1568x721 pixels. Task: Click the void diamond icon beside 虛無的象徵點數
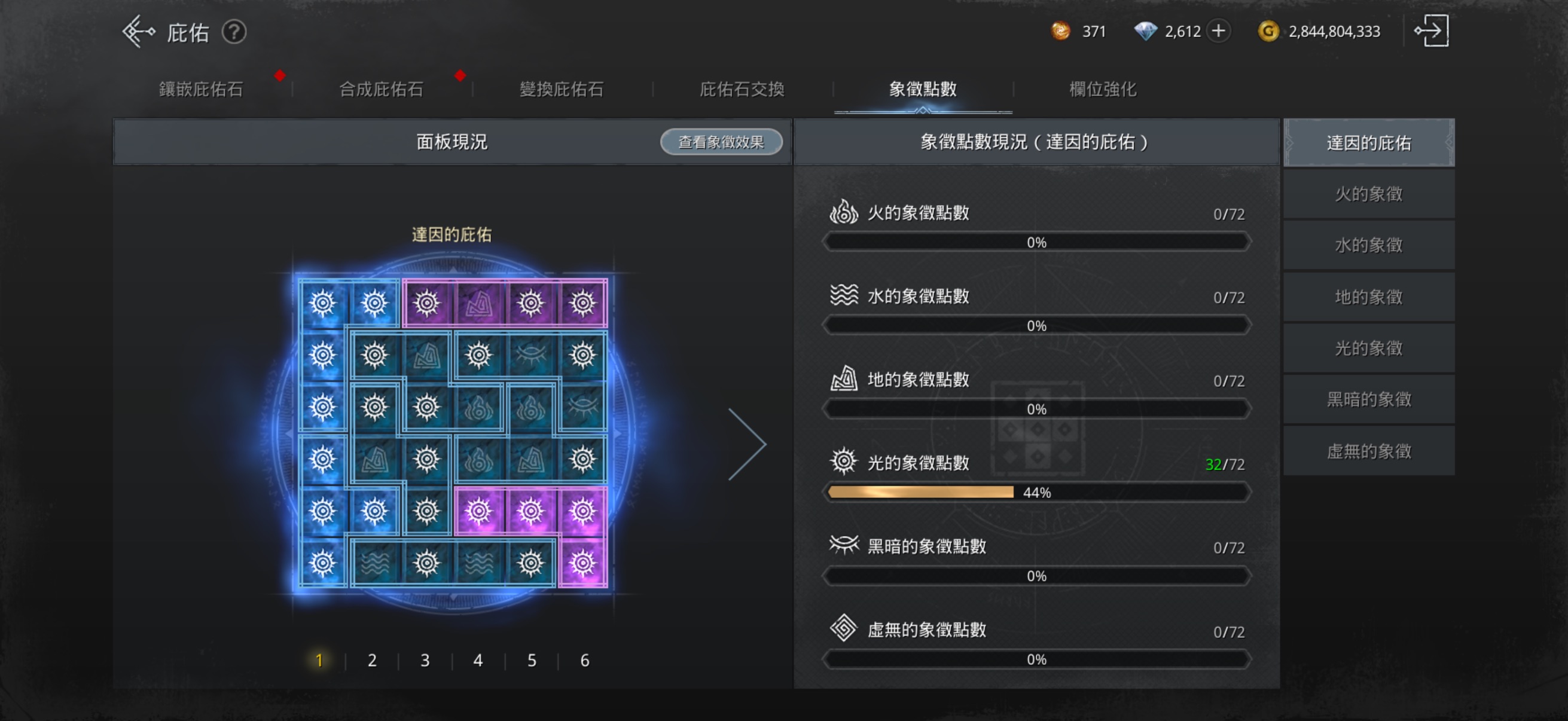pos(844,628)
